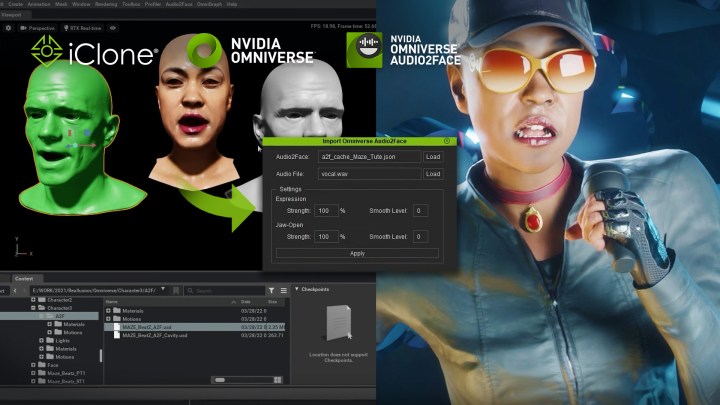The height and width of the screenshot is (405, 720).
Task: Click the content Search field
Action: pyautogui.click(x=225, y=290)
